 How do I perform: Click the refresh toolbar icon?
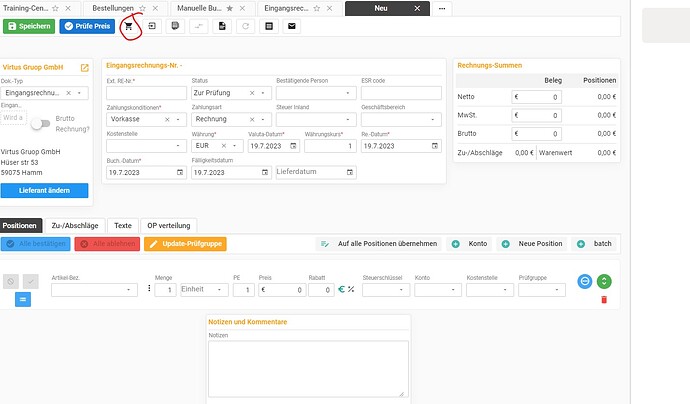[x=246, y=26]
